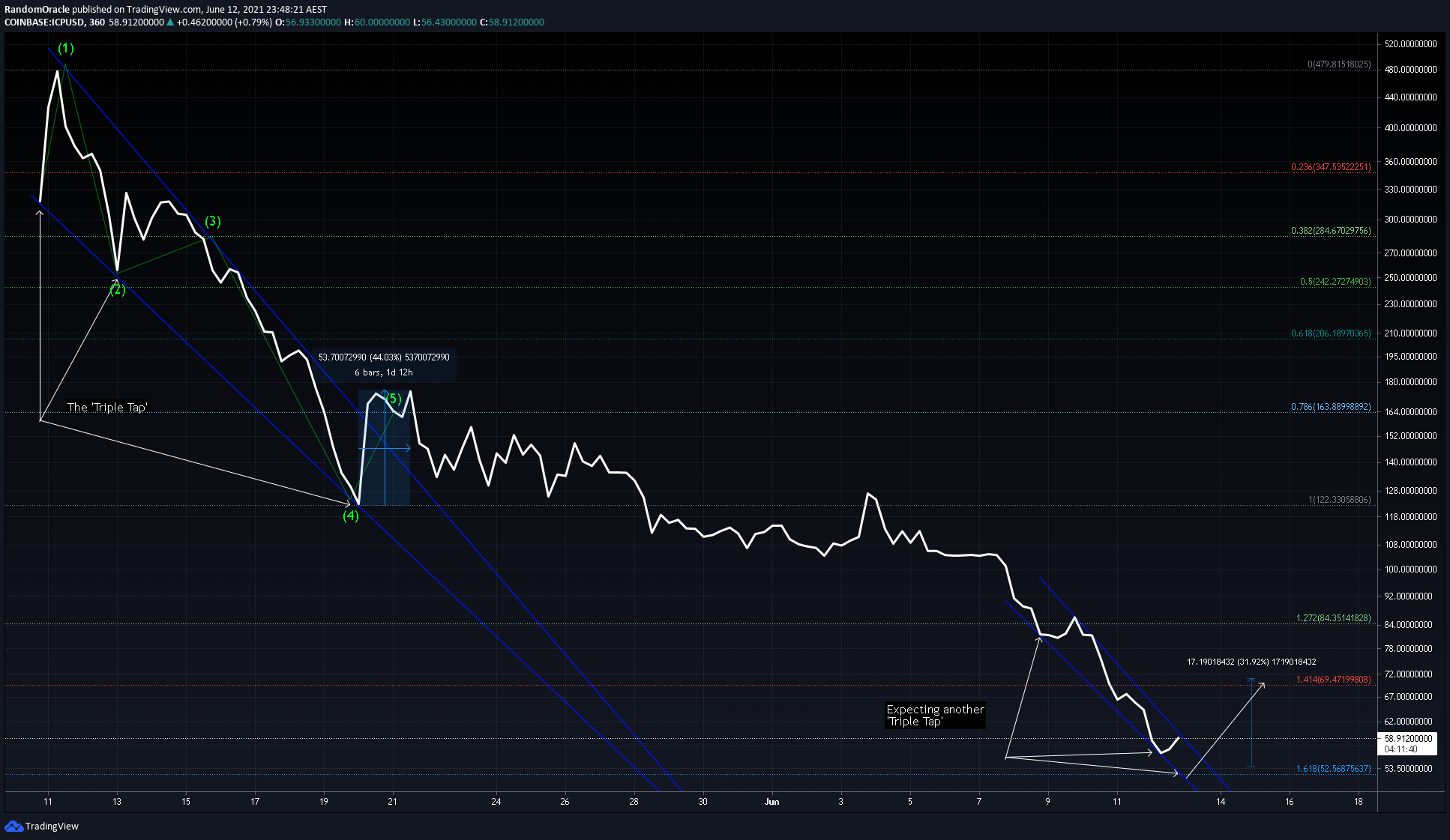Click the green (4) wave label

pos(351,516)
